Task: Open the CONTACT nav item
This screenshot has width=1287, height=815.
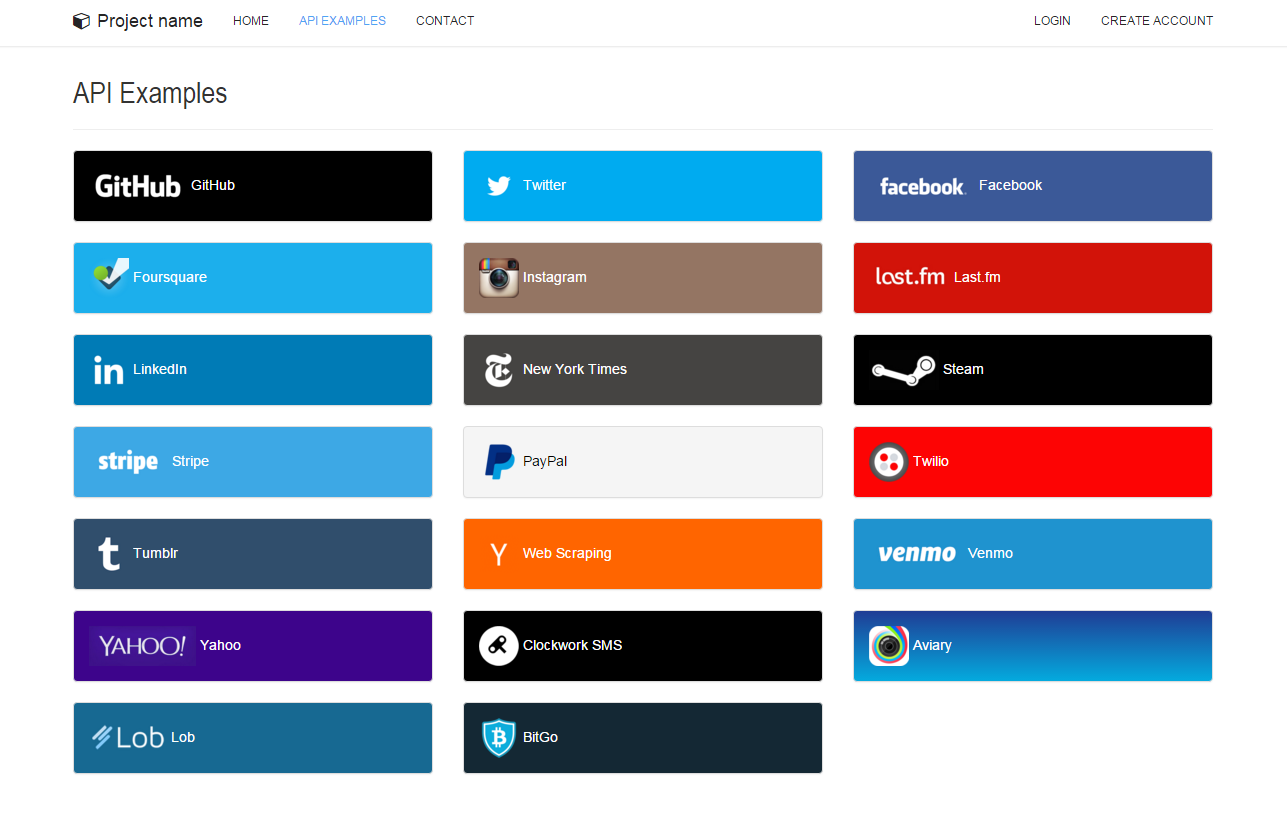Action: coord(445,21)
